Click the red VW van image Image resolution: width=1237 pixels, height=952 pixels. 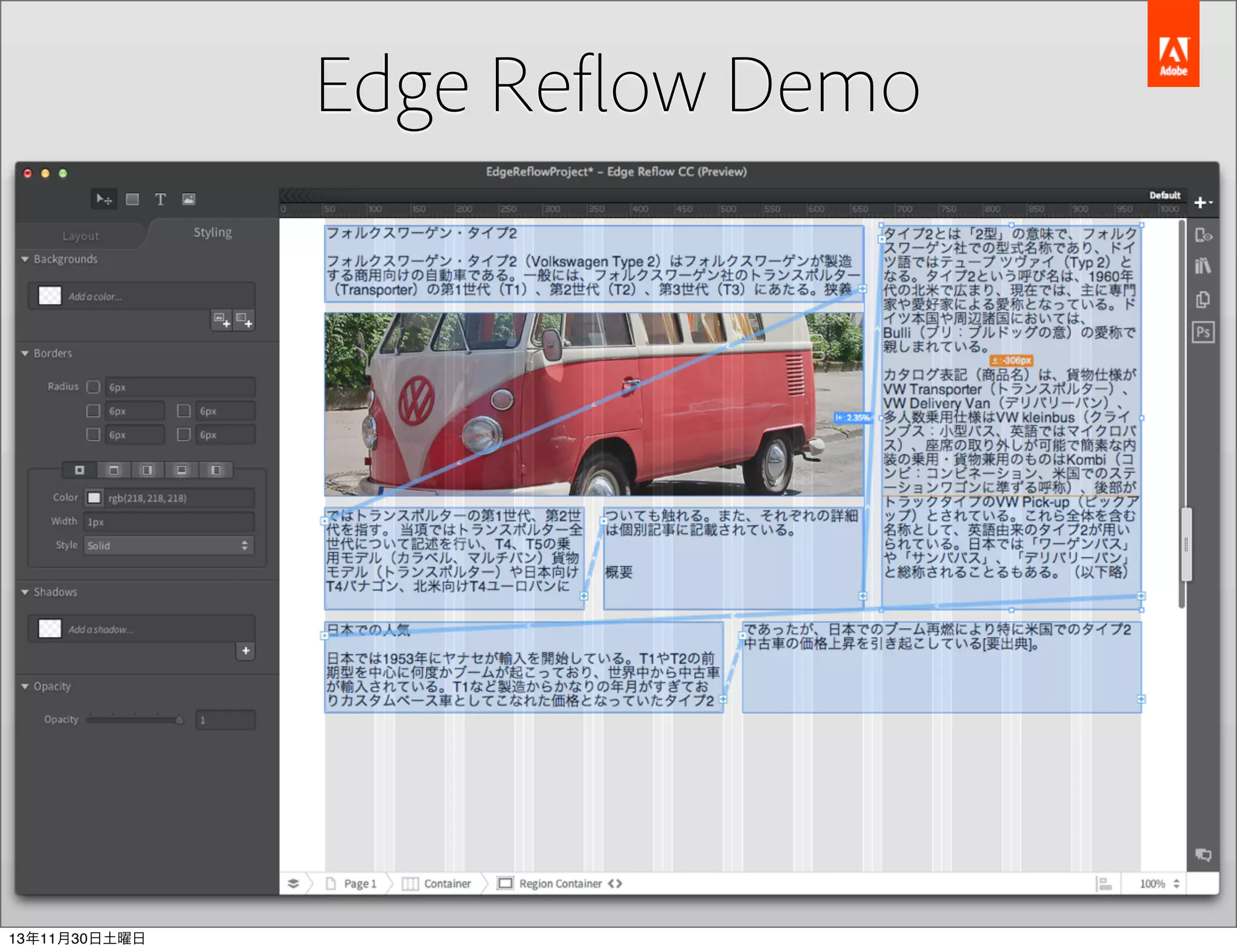(x=594, y=404)
